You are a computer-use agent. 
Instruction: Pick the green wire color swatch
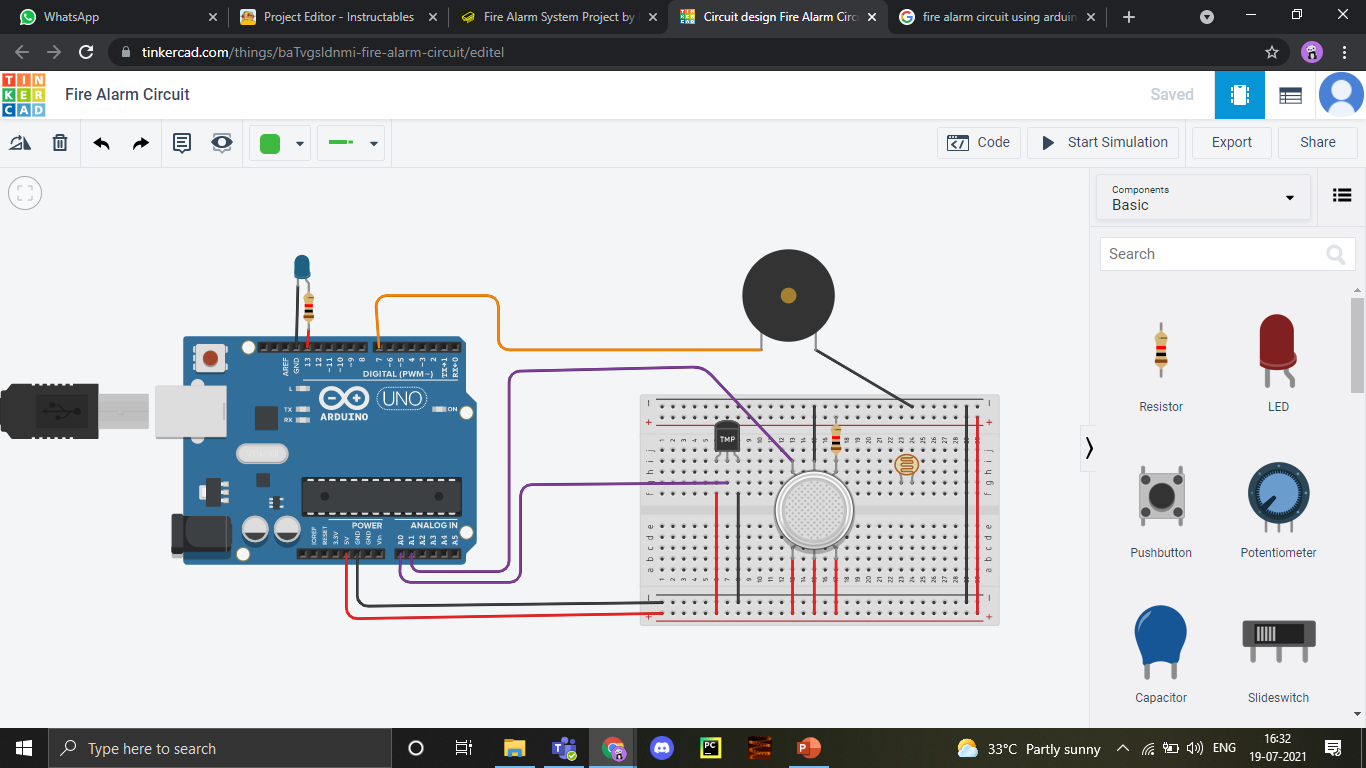point(270,143)
